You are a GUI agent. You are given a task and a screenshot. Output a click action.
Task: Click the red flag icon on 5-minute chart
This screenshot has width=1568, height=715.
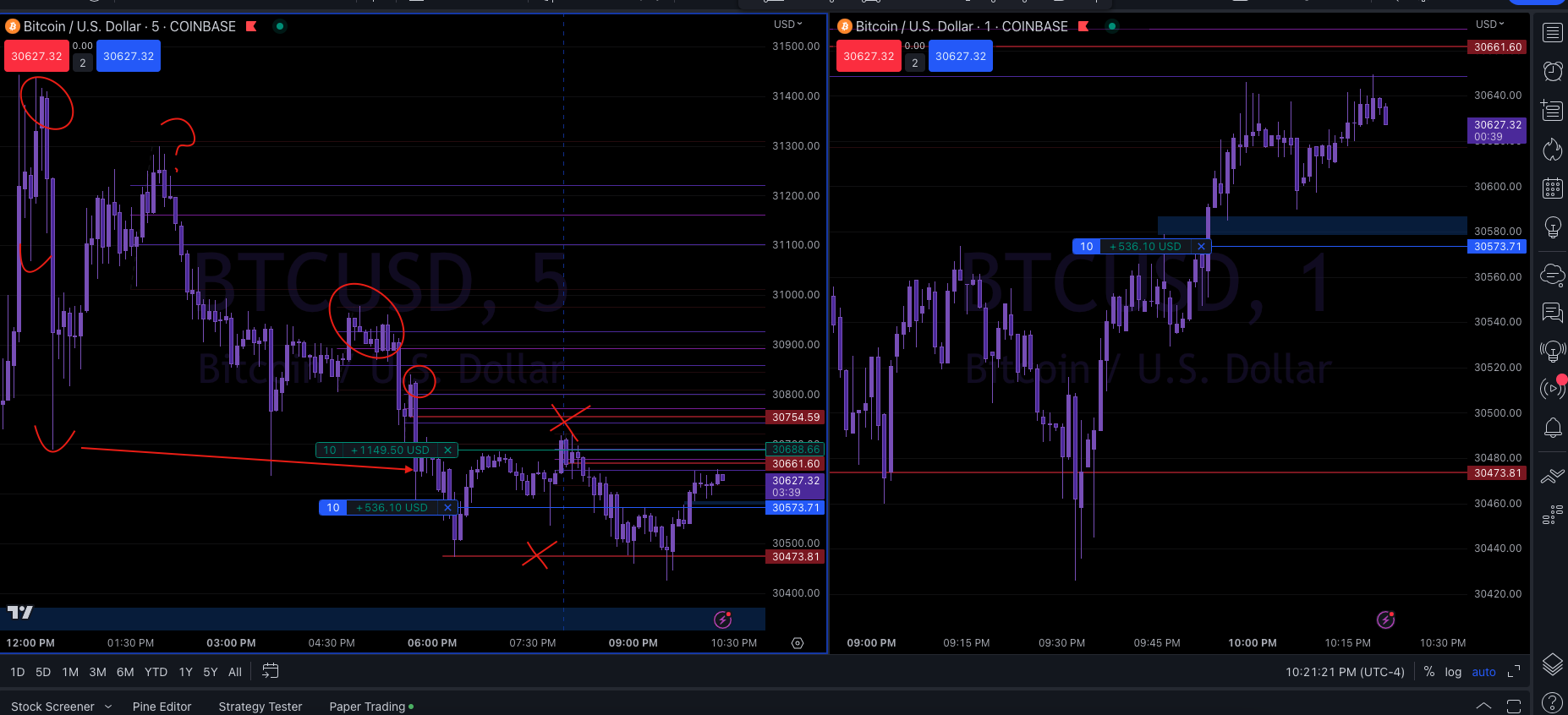coord(251,26)
